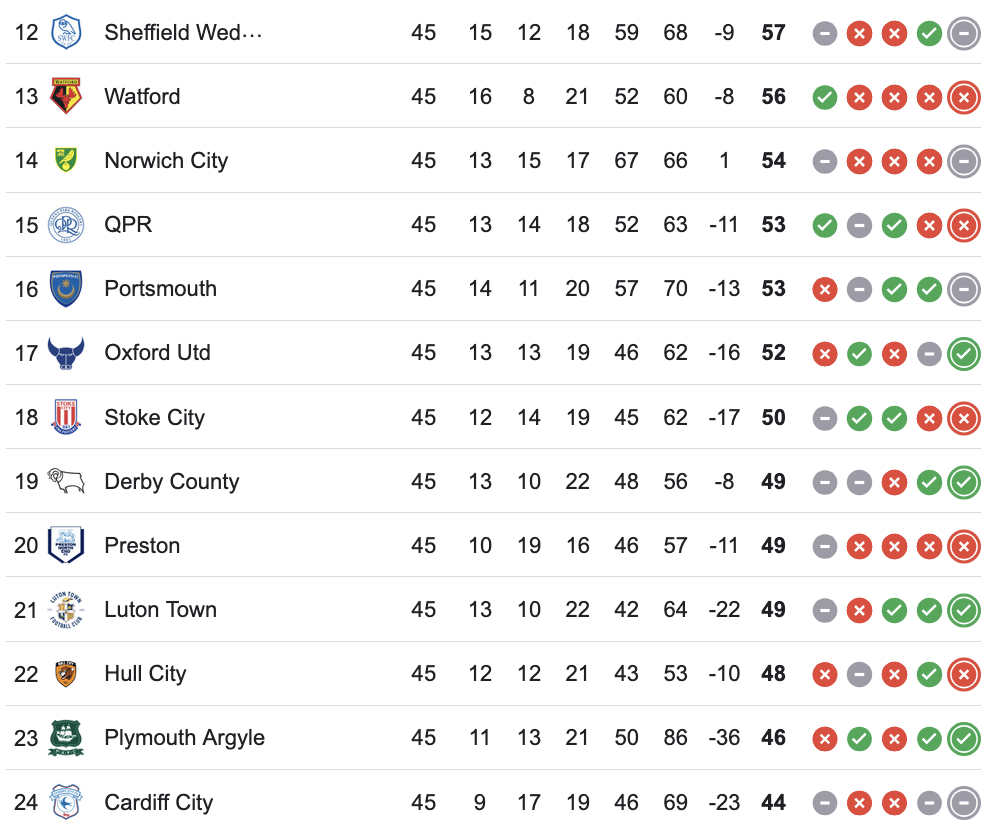Click Oxford Utd's bull head crest
The width and height of the screenshot is (996, 832).
pyautogui.click(x=66, y=353)
